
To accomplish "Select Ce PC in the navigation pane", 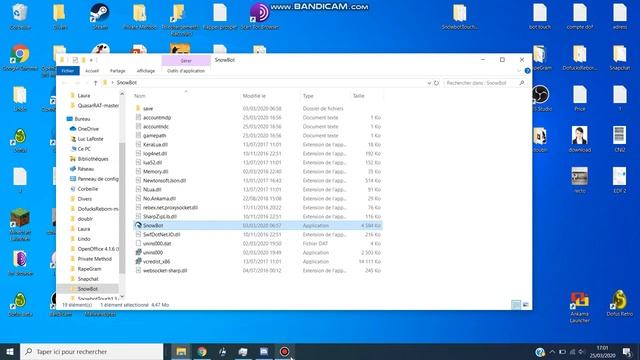I will click(x=84, y=149).
